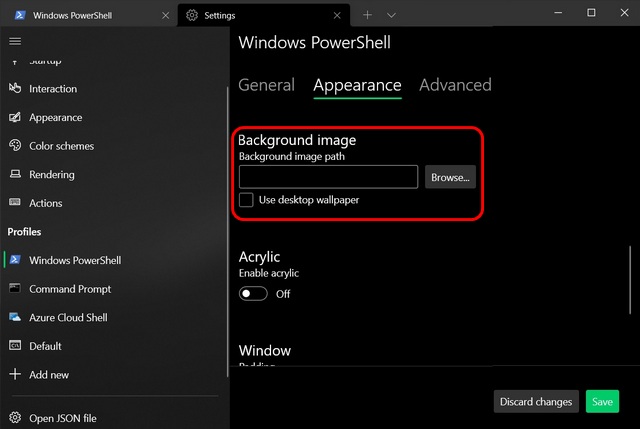This screenshot has width=640, height=429.
Task: Open Color schemes palette icon
Action: pyautogui.click(x=15, y=146)
